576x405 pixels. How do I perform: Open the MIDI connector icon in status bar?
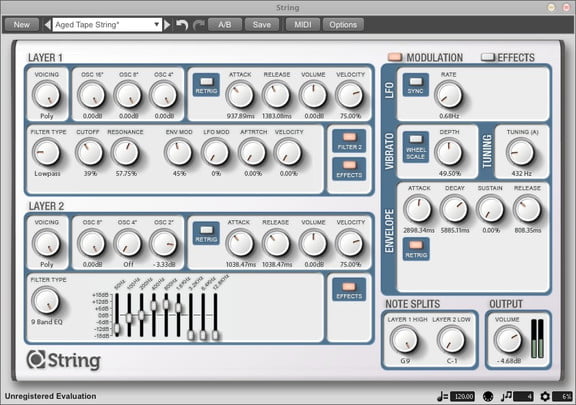[488, 397]
